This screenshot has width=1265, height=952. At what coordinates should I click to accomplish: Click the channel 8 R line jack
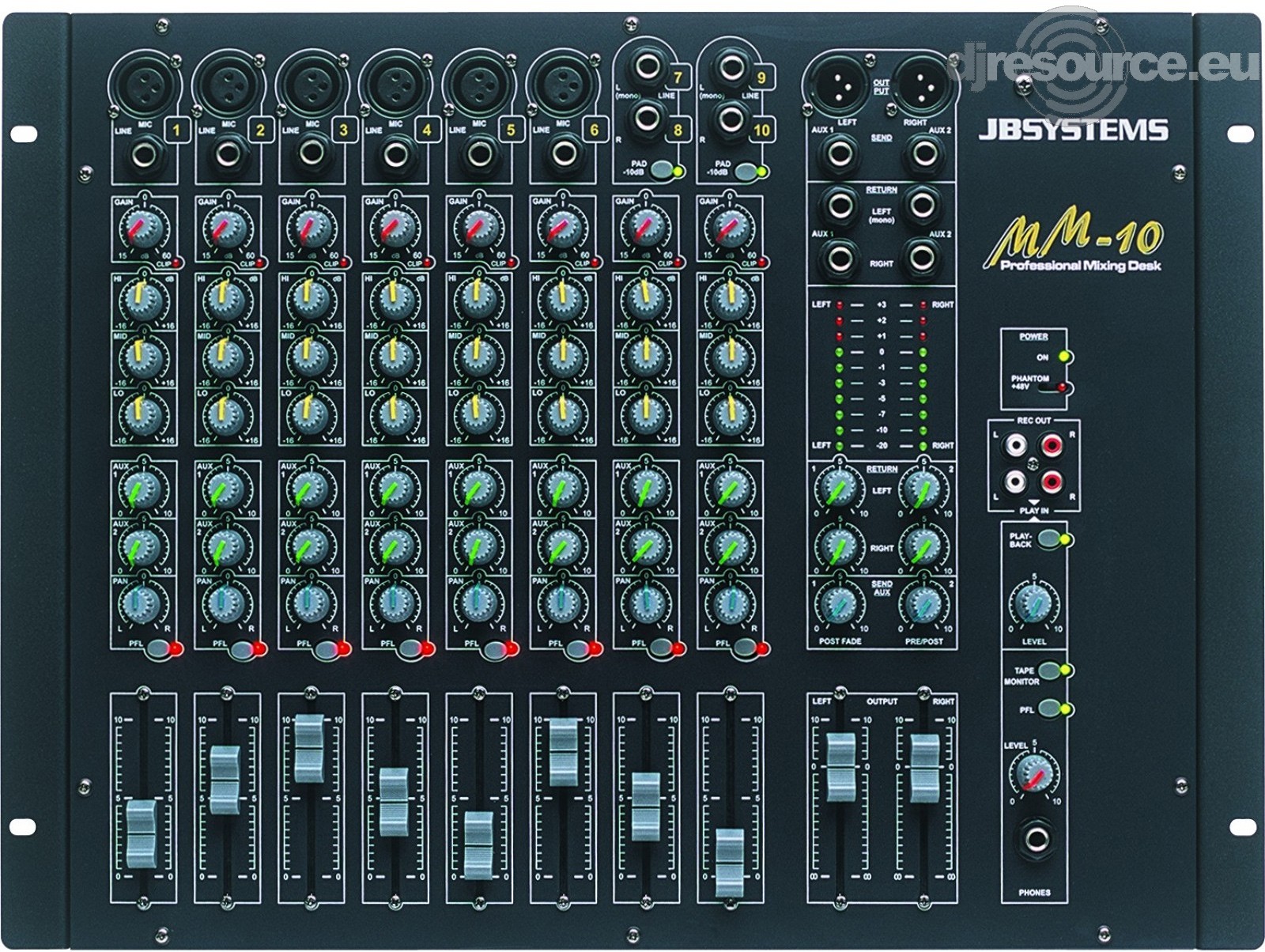tap(648, 120)
